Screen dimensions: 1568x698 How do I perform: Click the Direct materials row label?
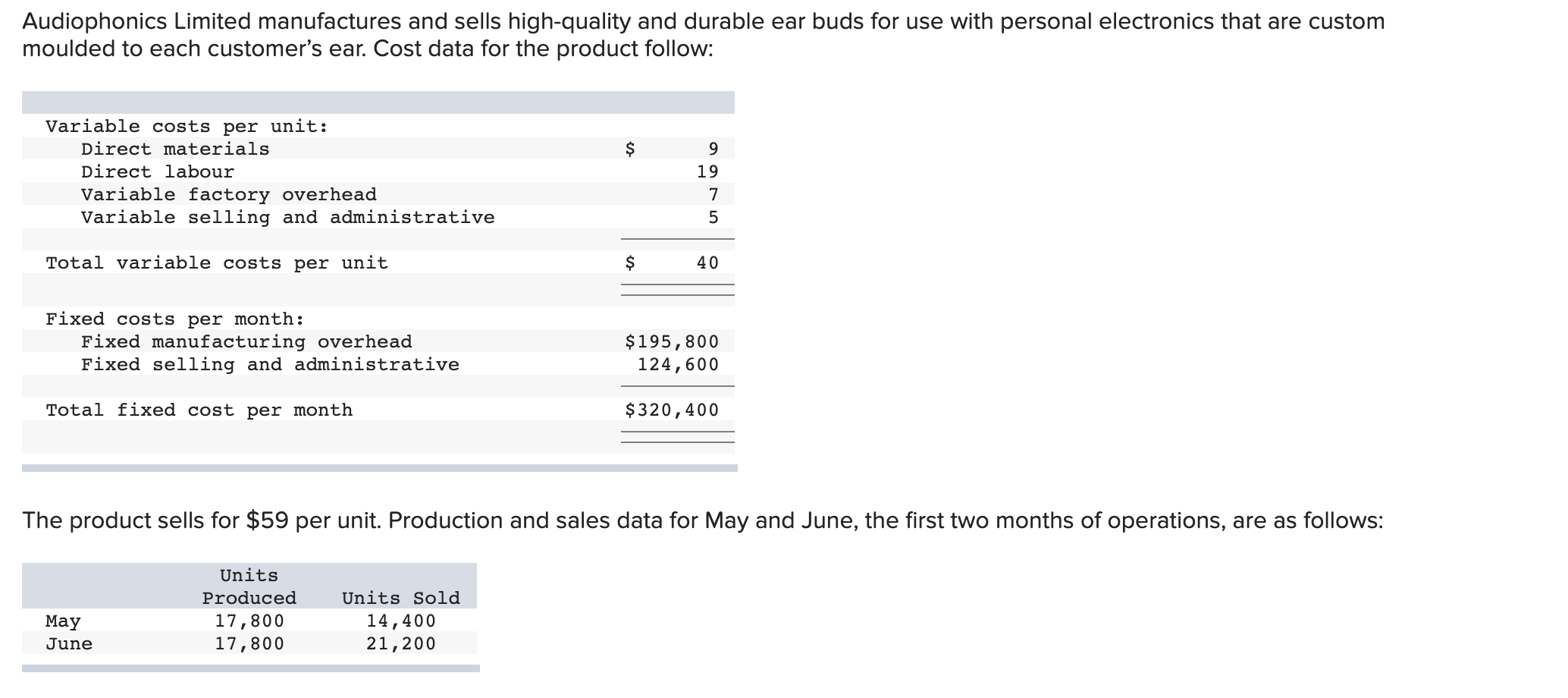[x=175, y=149]
